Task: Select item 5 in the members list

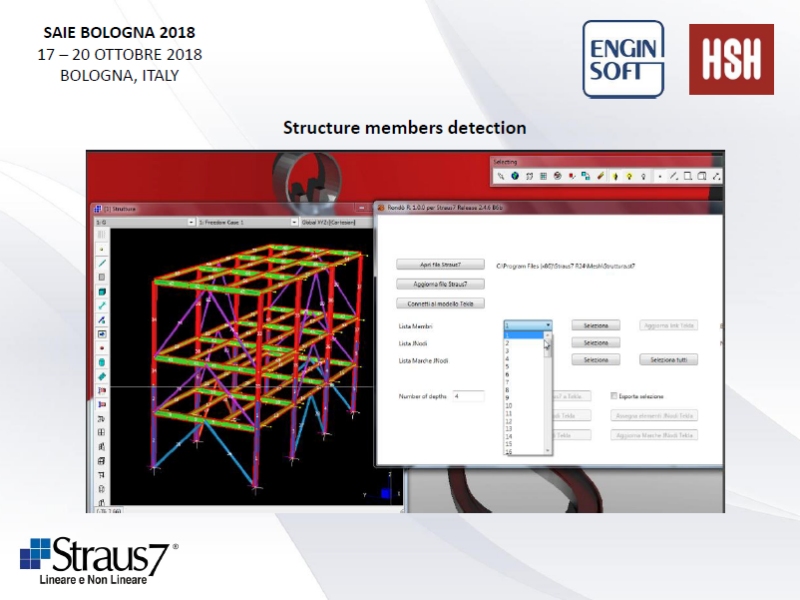Action: [x=508, y=366]
